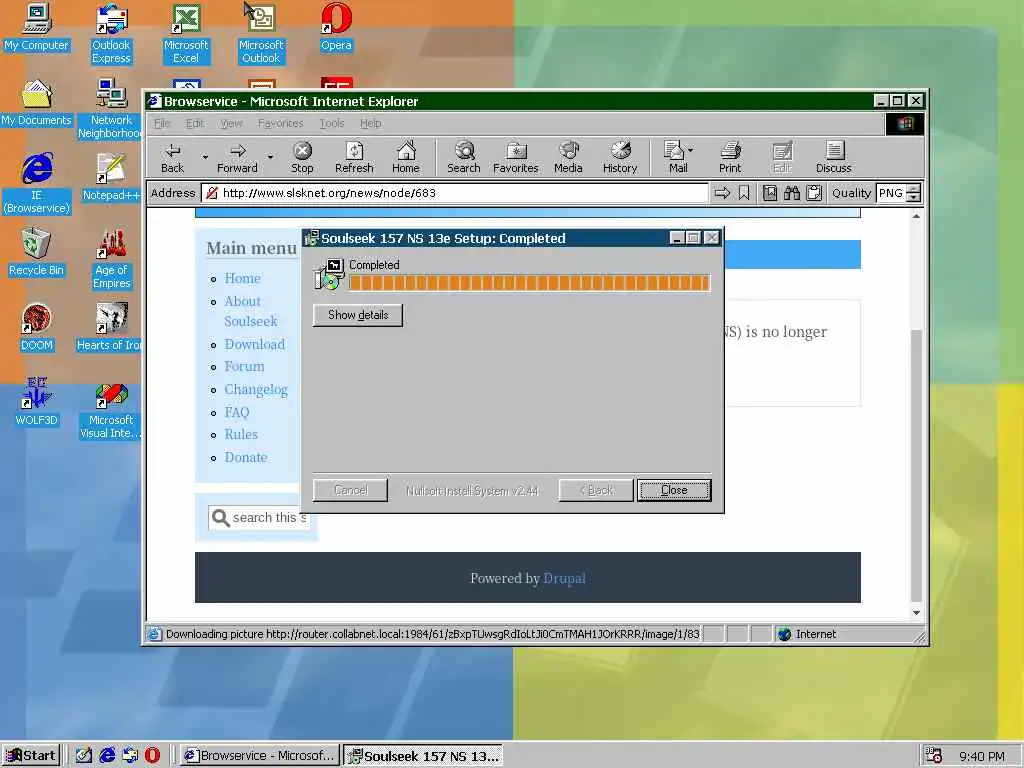Select the Network Neighborhood desktop icon

click(110, 109)
